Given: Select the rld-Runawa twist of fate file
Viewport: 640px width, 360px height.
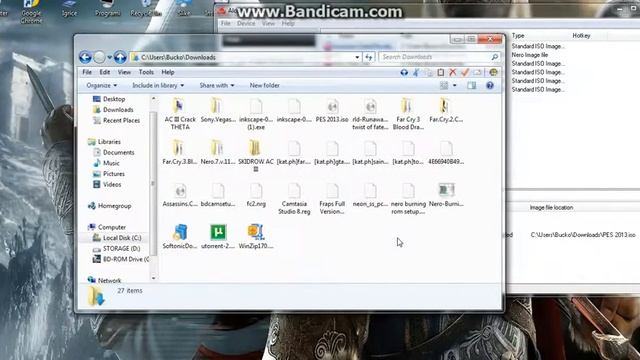Looking at the screenshot, I should coord(370,114).
